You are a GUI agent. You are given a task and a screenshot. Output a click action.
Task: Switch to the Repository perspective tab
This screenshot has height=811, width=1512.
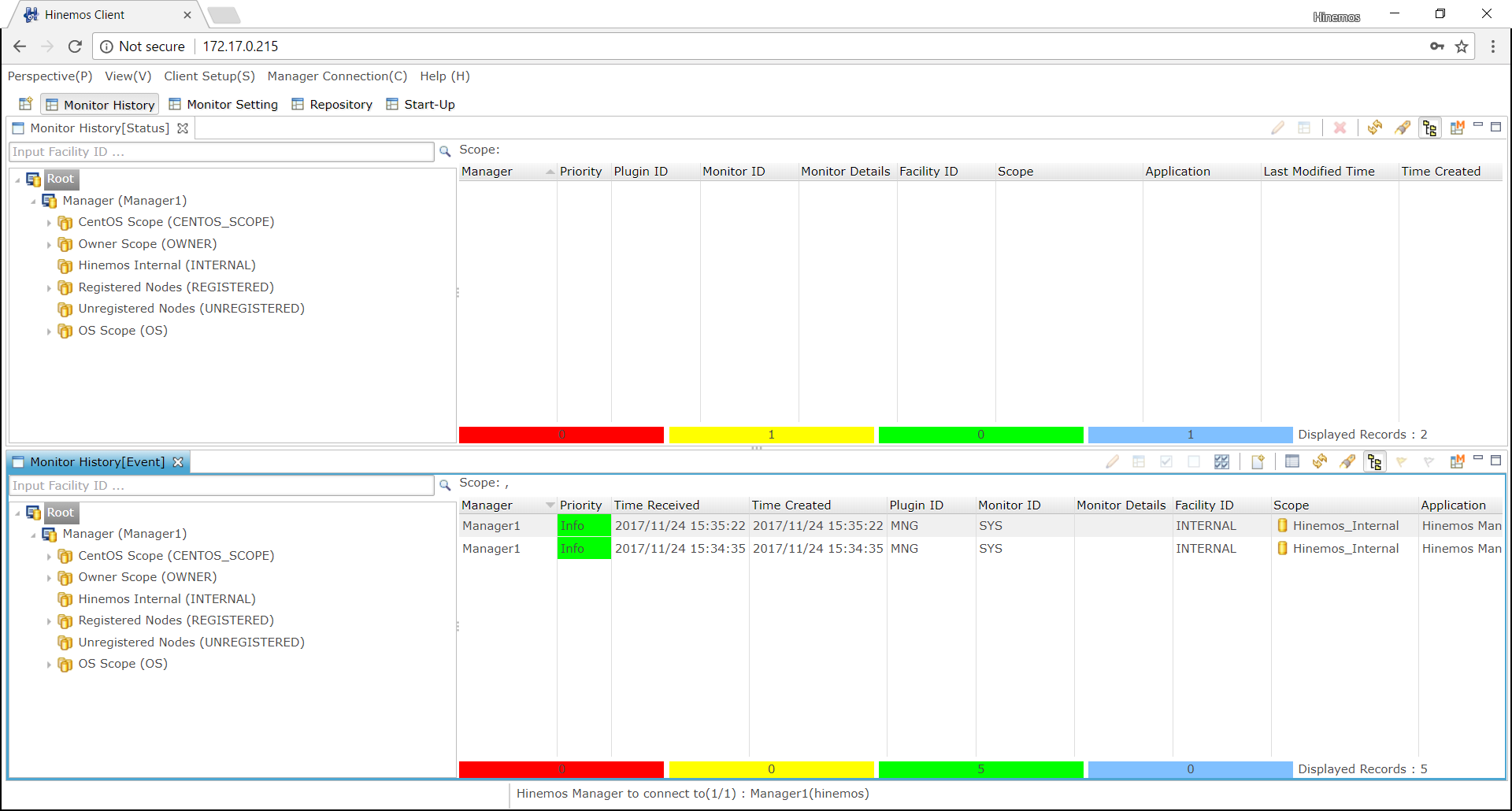click(332, 104)
